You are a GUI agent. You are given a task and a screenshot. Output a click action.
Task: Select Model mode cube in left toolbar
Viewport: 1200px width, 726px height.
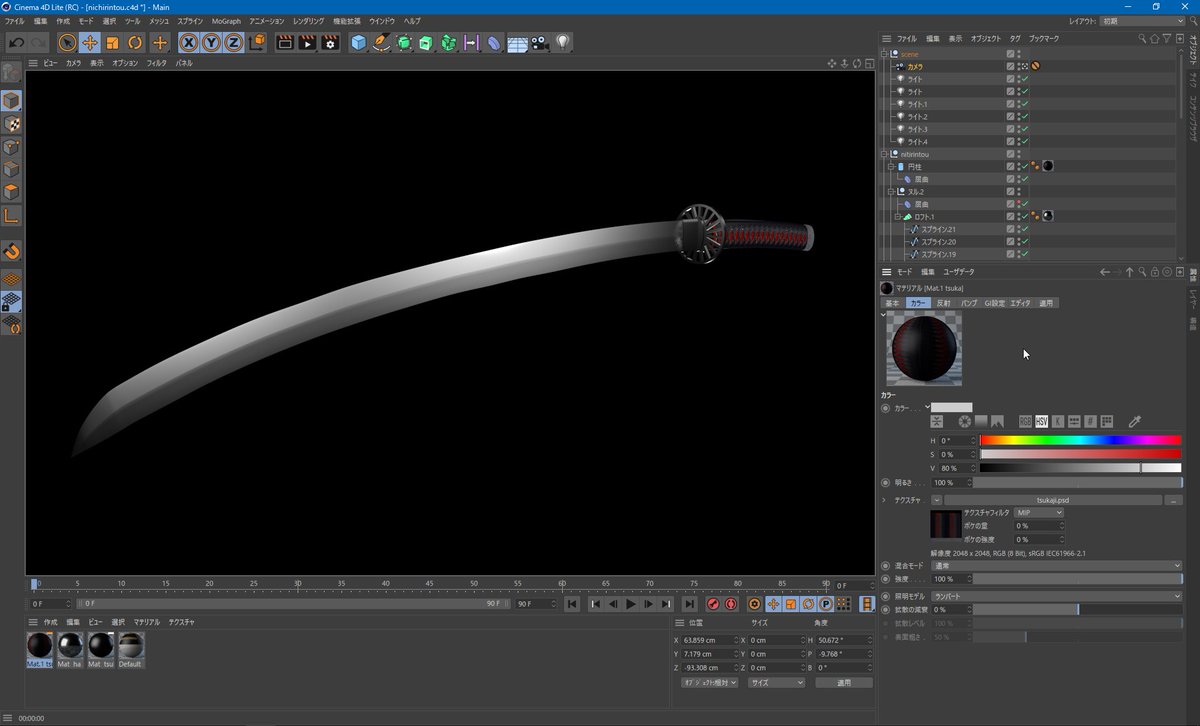click(x=12, y=101)
